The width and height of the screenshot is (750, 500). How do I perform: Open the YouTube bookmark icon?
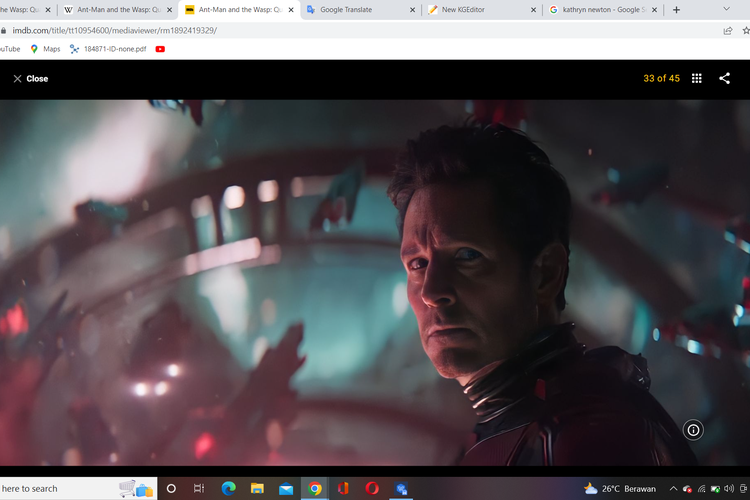click(160, 48)
